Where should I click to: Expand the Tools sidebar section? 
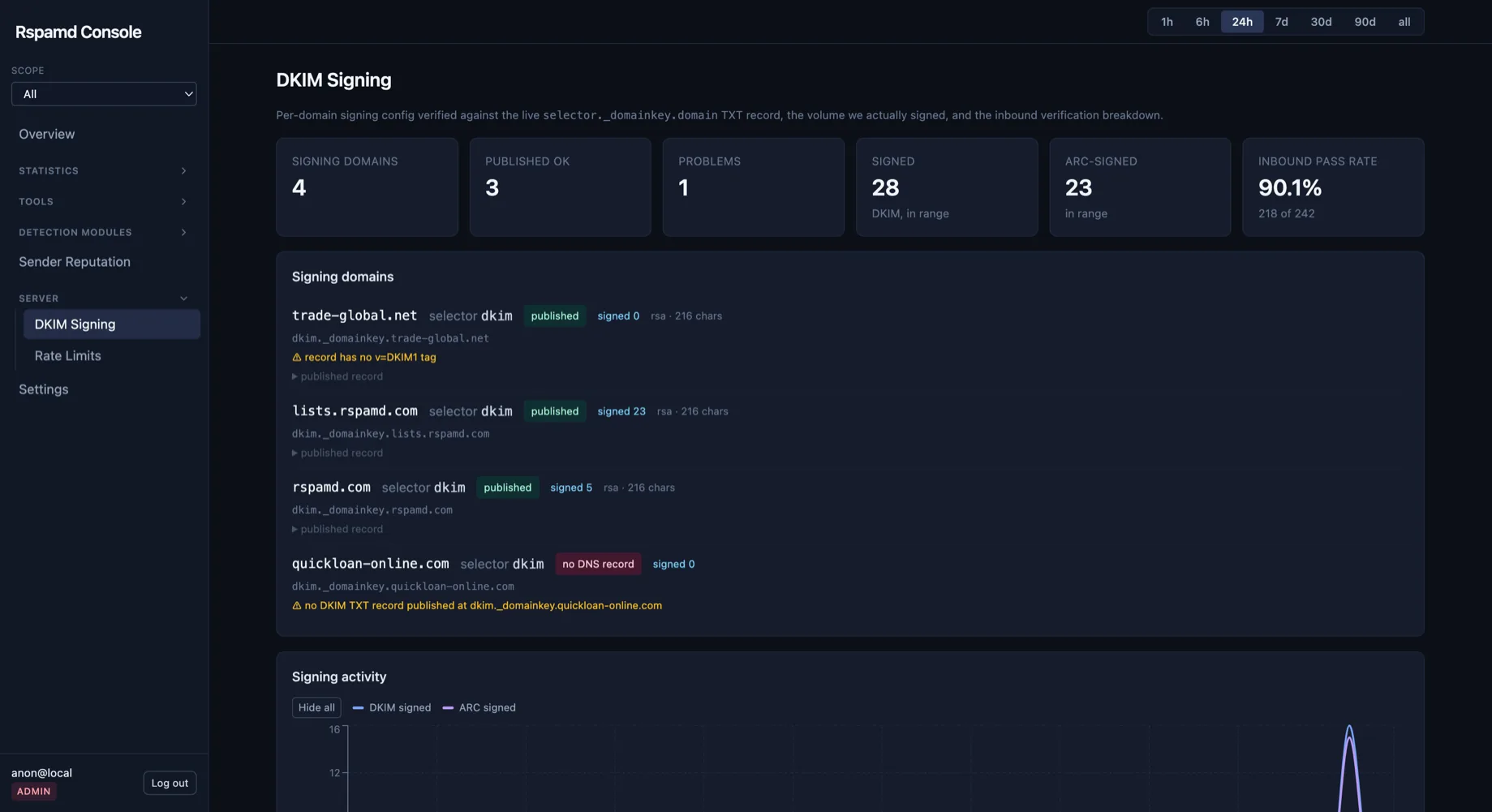(x=104, y=202)
